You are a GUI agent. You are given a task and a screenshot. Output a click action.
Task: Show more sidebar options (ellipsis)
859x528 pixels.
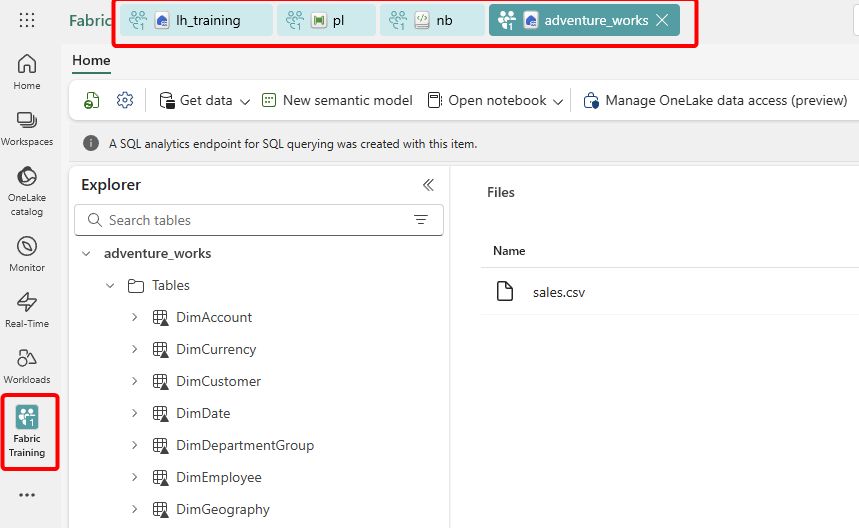click(x=27, y=495)
